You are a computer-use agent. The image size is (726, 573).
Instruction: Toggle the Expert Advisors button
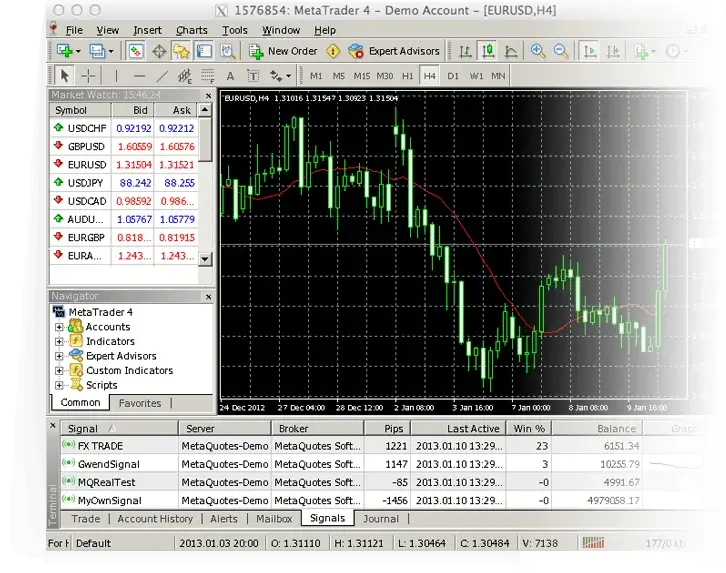(x=394, y=51)
